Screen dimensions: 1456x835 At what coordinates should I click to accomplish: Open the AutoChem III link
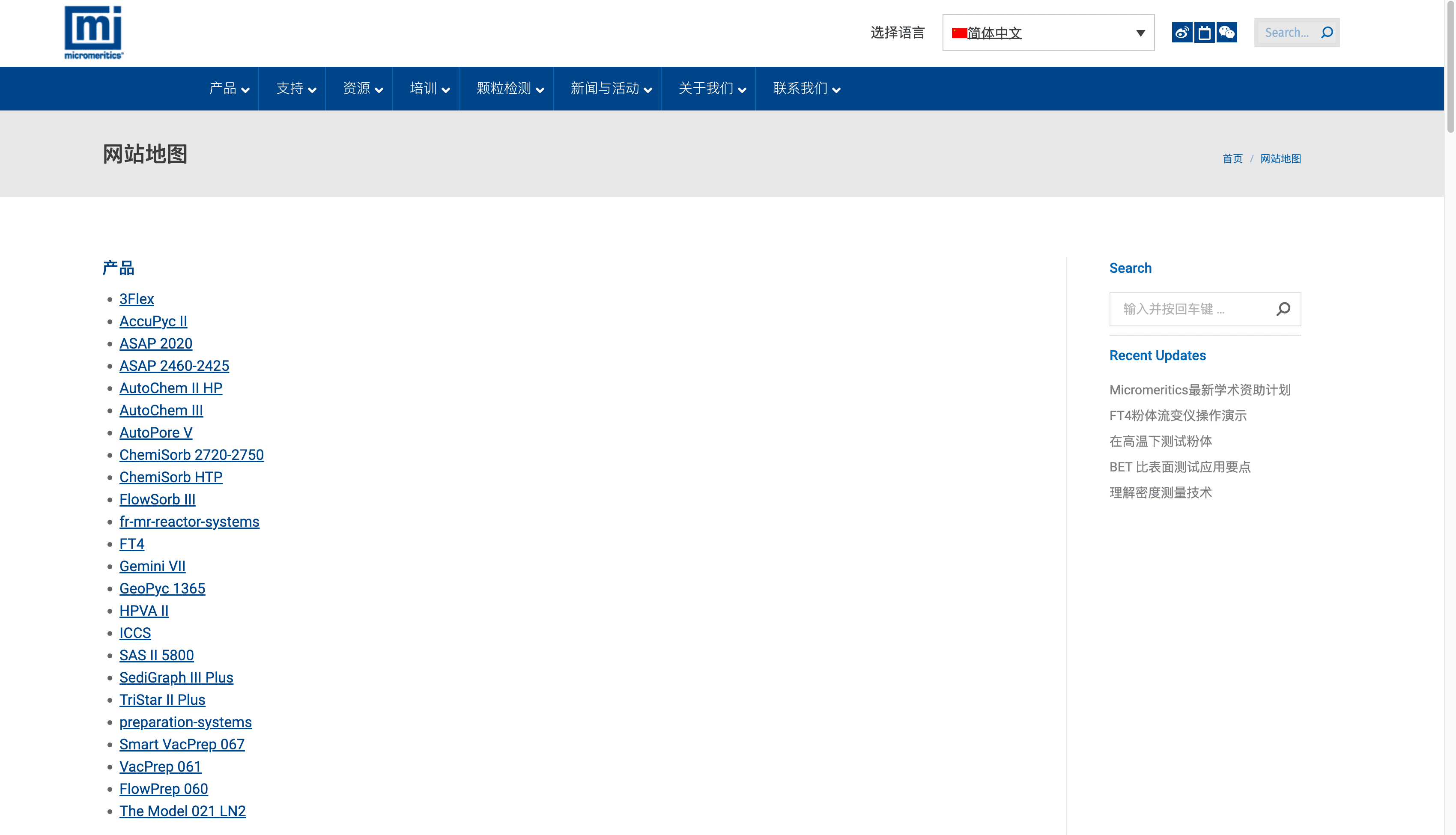(x=161, y=411)
